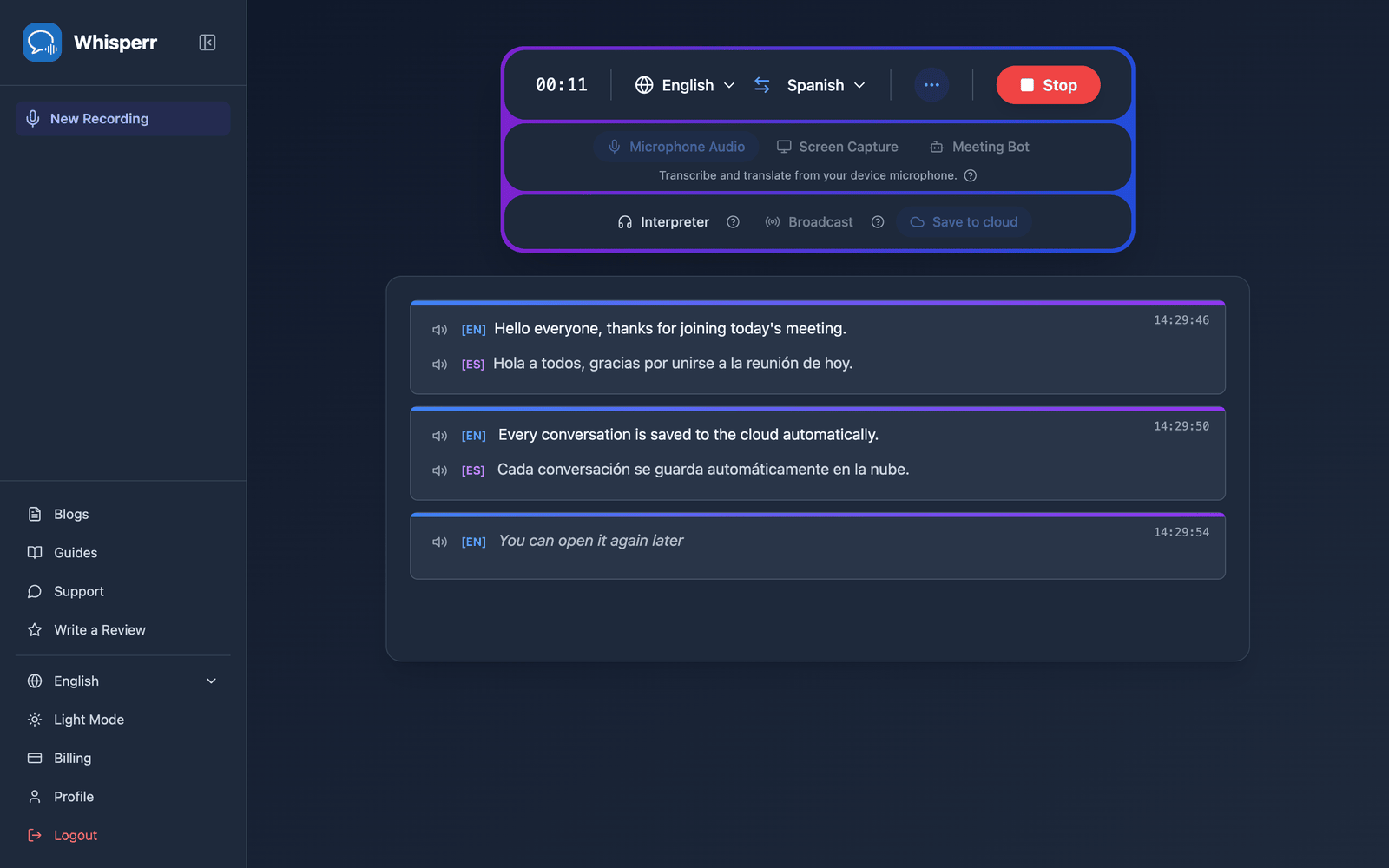Screen dimensions: 1389x868
Task: Click the 00:11 recording timer
Action: [x=561, y=85]
